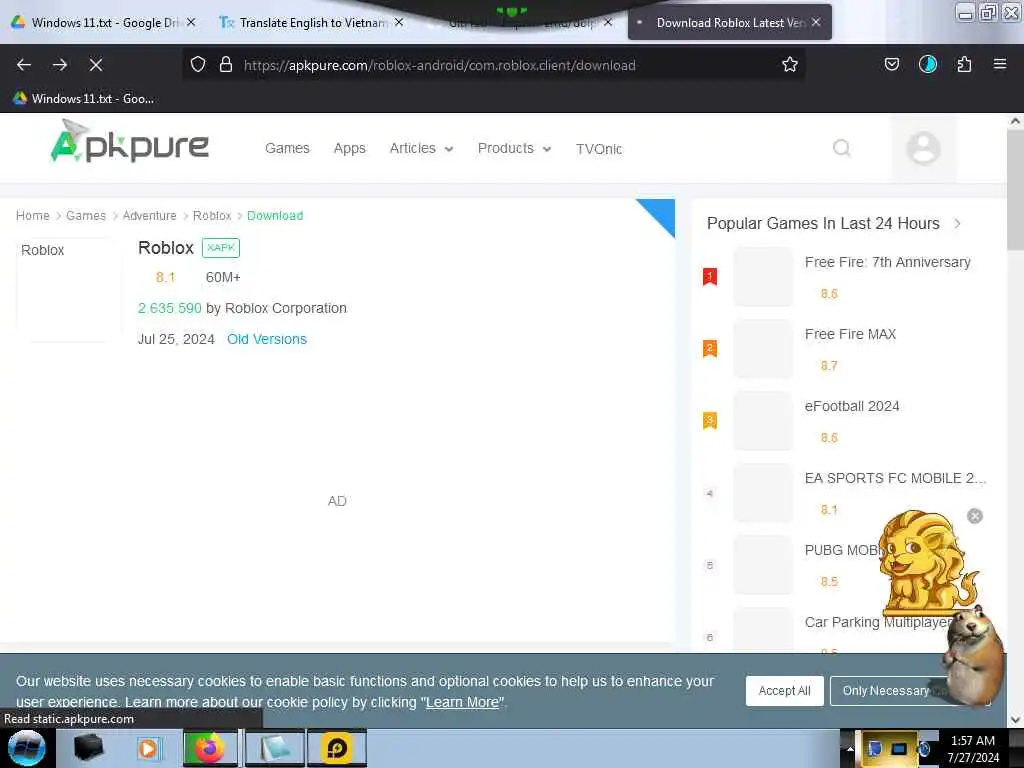
Task: Click the Adventure breadcrumb link
Action: pos(149,216)
